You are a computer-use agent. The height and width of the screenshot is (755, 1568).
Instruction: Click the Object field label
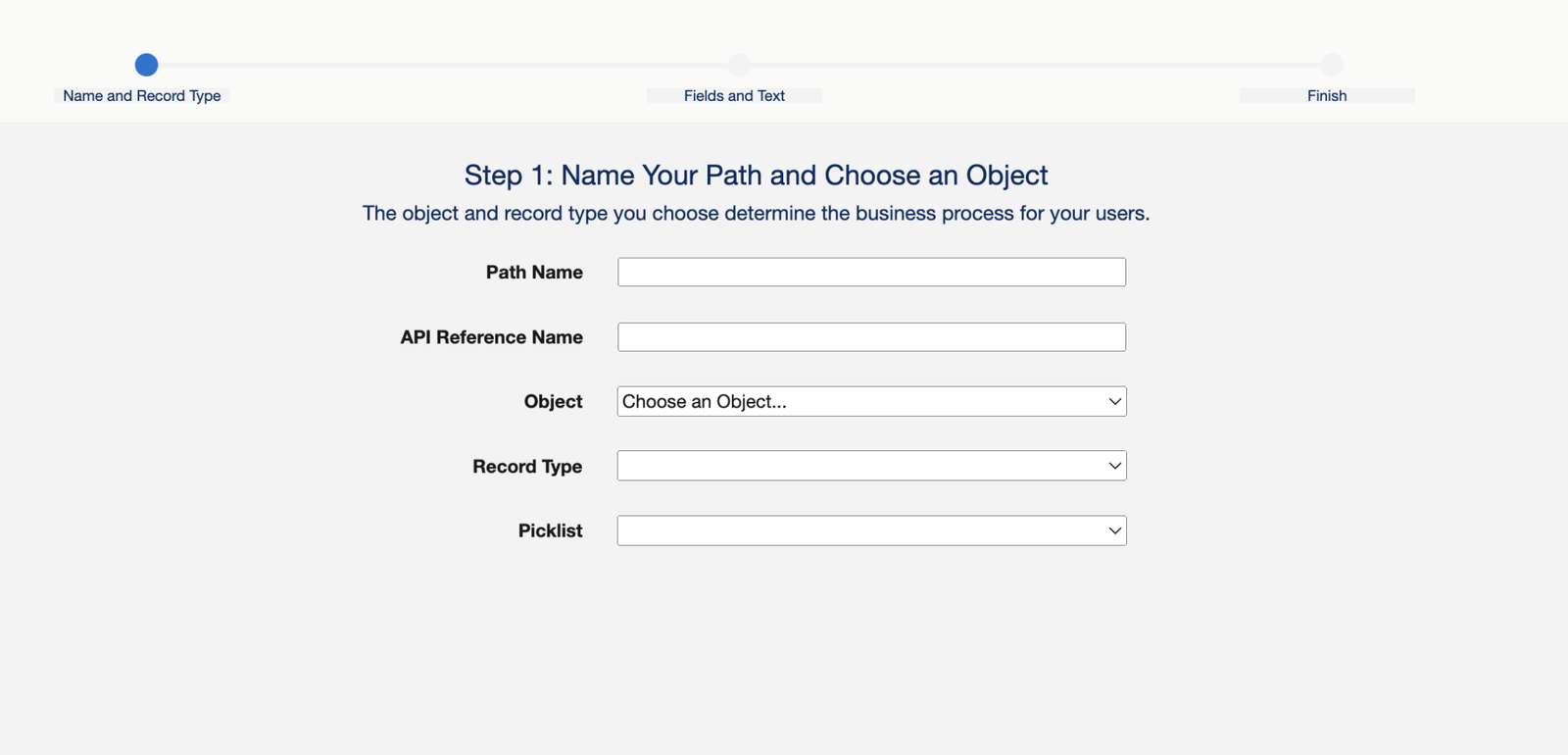coord(553,402)
